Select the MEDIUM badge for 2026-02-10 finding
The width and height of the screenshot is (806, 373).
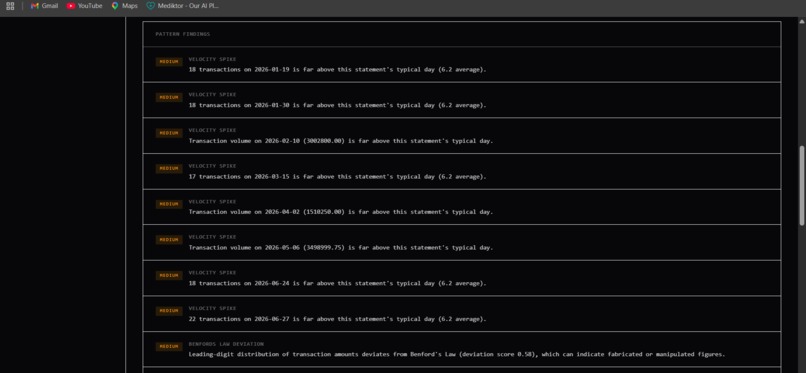[169, 133]
